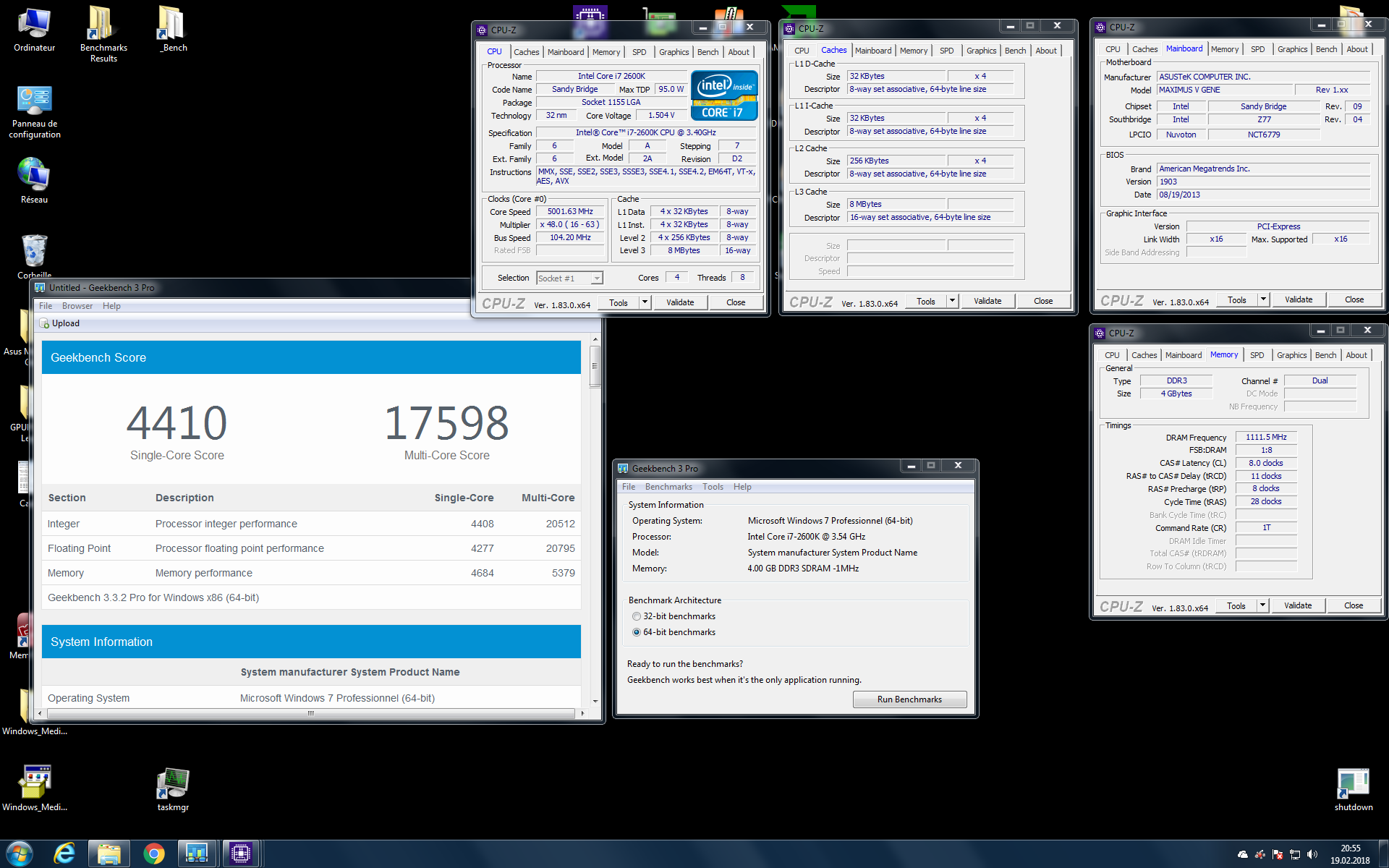Click the network tray icon

click(1295, 854)
